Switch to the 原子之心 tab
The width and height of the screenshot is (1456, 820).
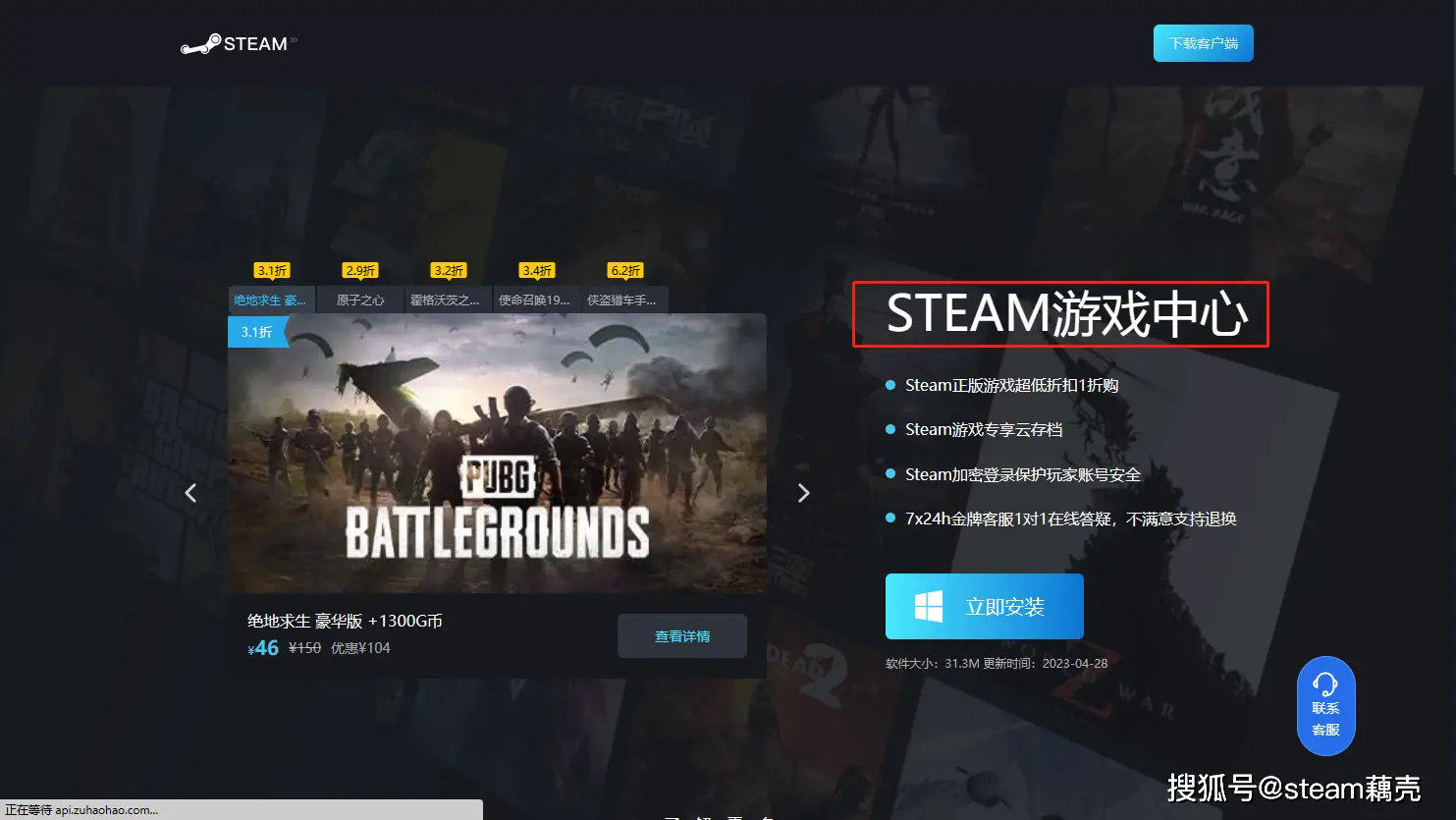pos(360,301)
